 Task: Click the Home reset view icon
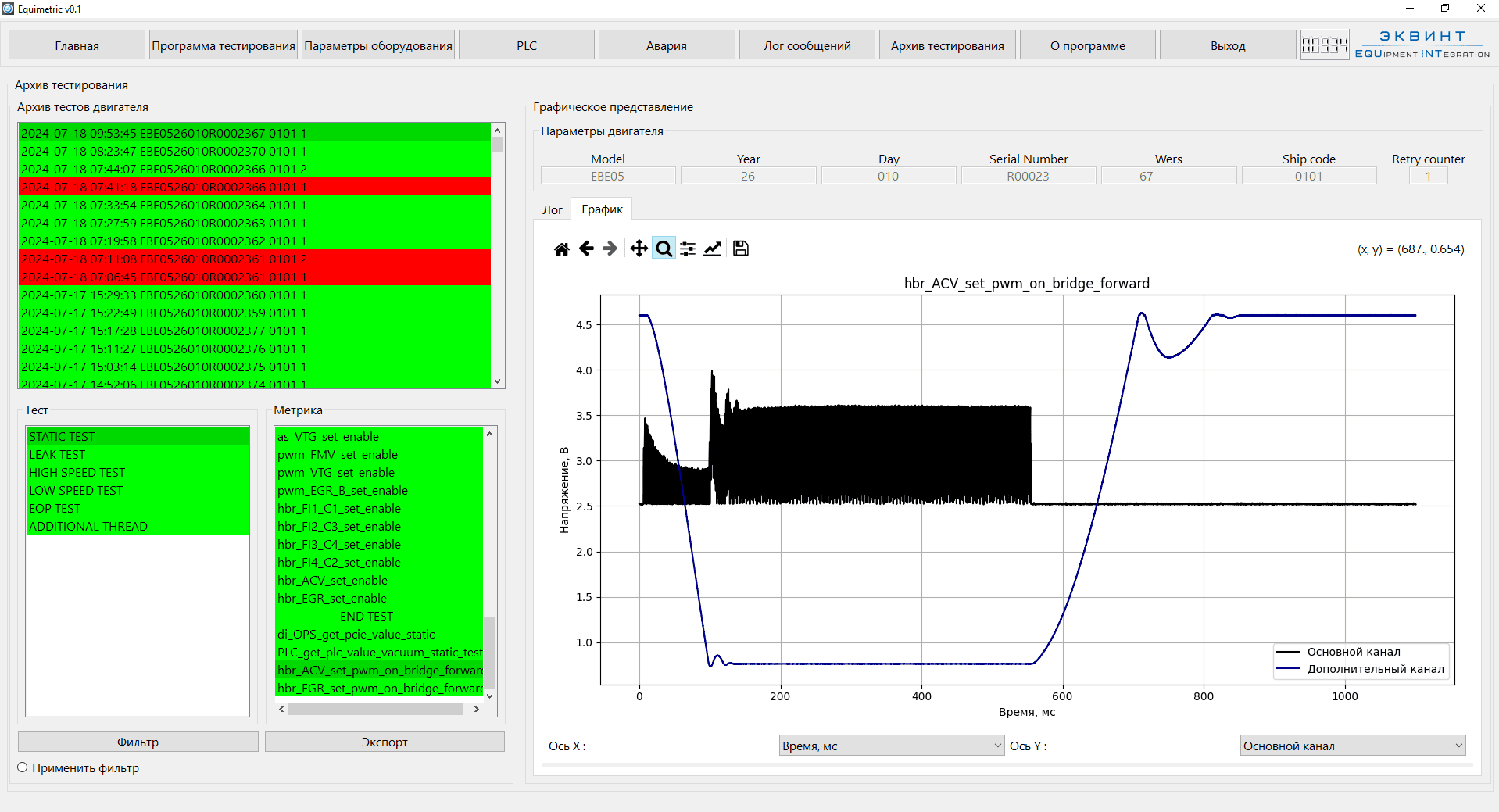(561, 249)
